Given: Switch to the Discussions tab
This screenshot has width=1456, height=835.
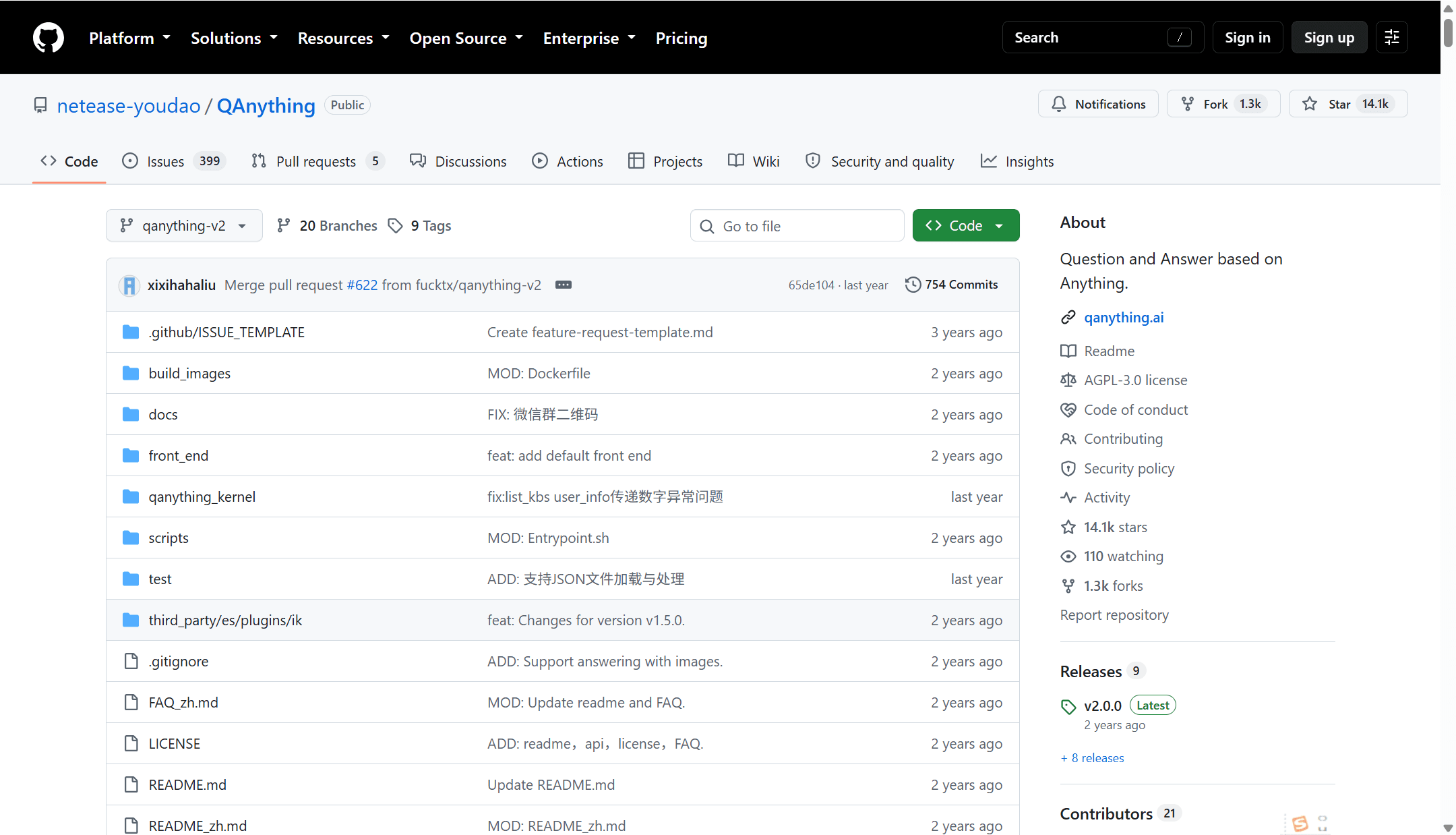Looking at the screenshot, I should click(x=458, y=162).
